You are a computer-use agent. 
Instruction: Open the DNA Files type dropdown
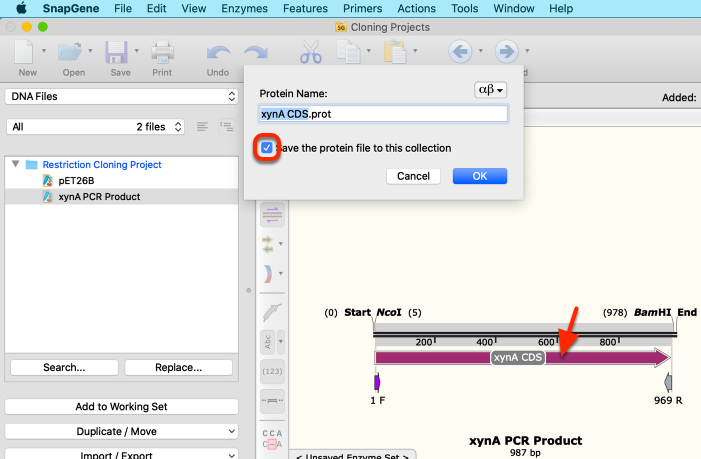pyautogui.click(x=121, y=97)
